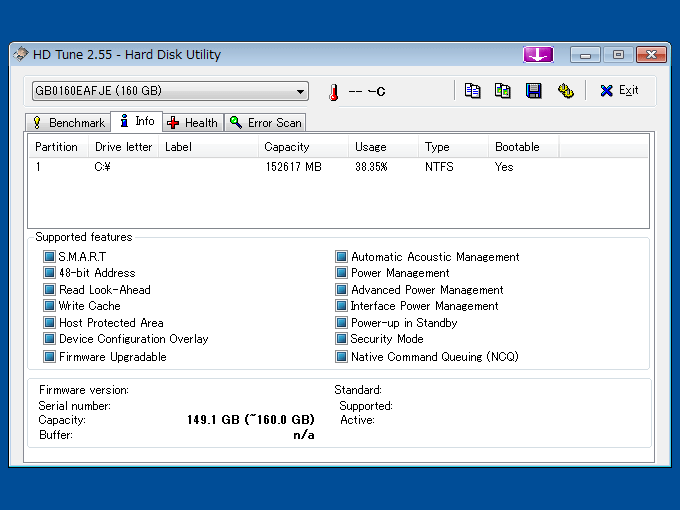680x510 pixels.
Task: Minimize the HD Tune window
Action: click(585, 55)
